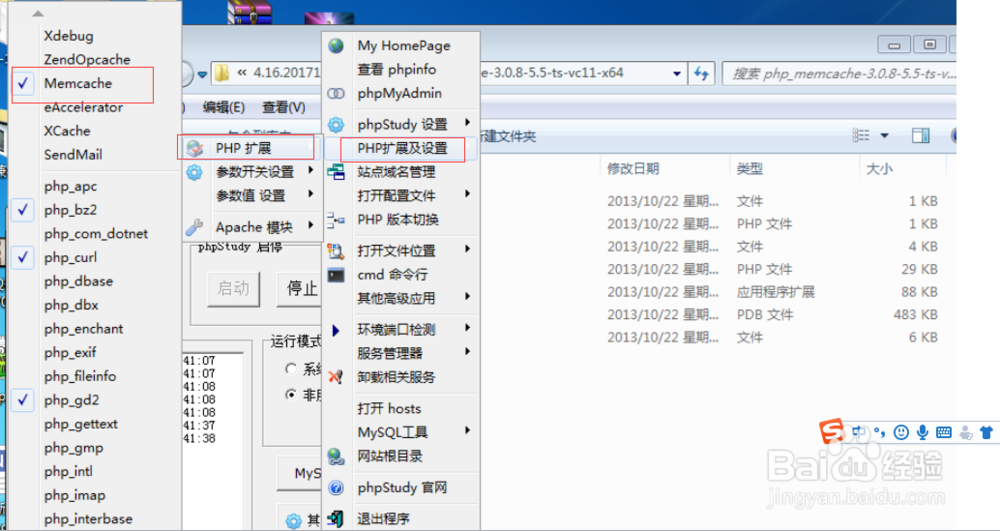Click the Explorer refresh arrows icon
Image resolution: width=1000 pixels, height=531 pixels.
(702, 73)
